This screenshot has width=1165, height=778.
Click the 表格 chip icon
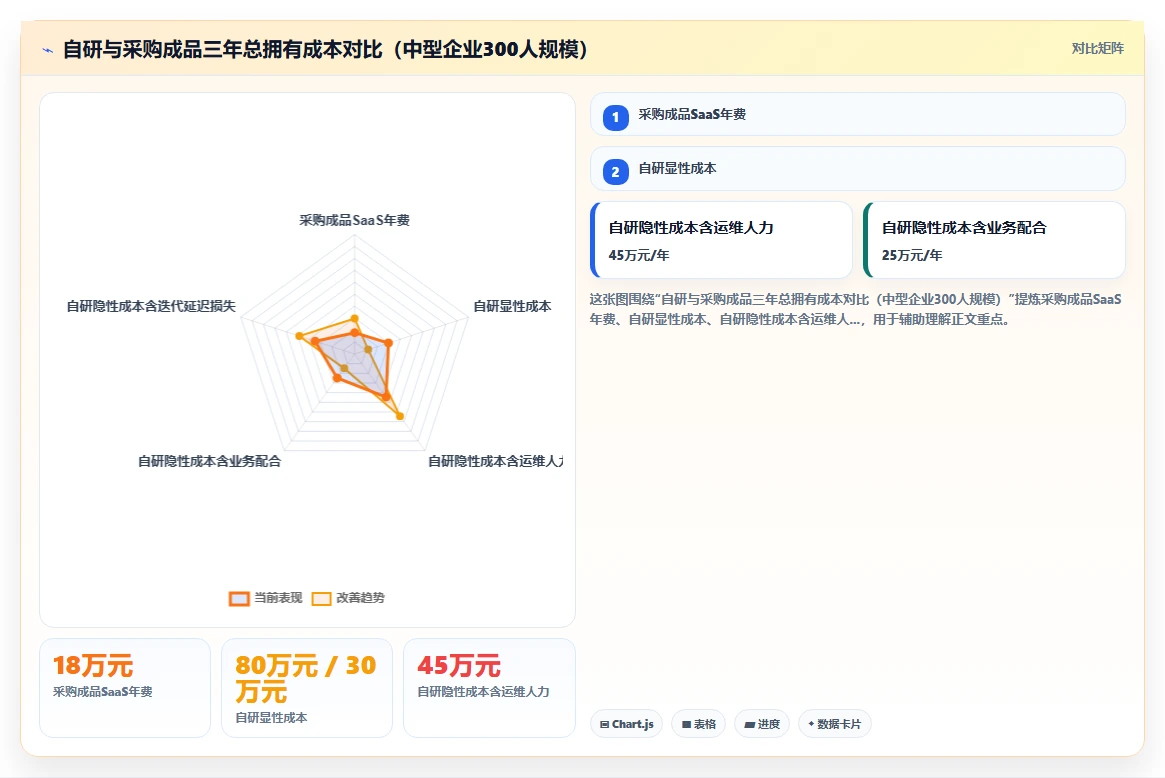click(687, 724)
